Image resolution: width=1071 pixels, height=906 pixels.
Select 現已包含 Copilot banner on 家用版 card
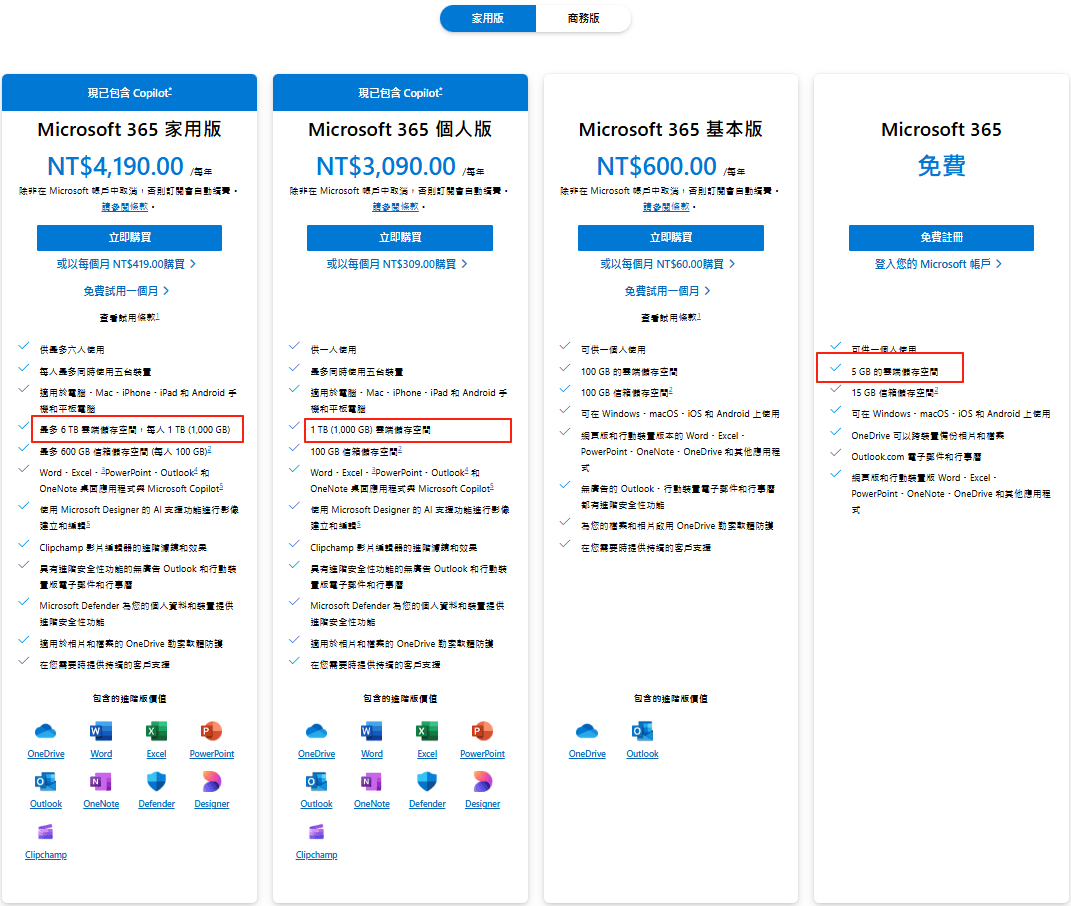tap(130, 93)
